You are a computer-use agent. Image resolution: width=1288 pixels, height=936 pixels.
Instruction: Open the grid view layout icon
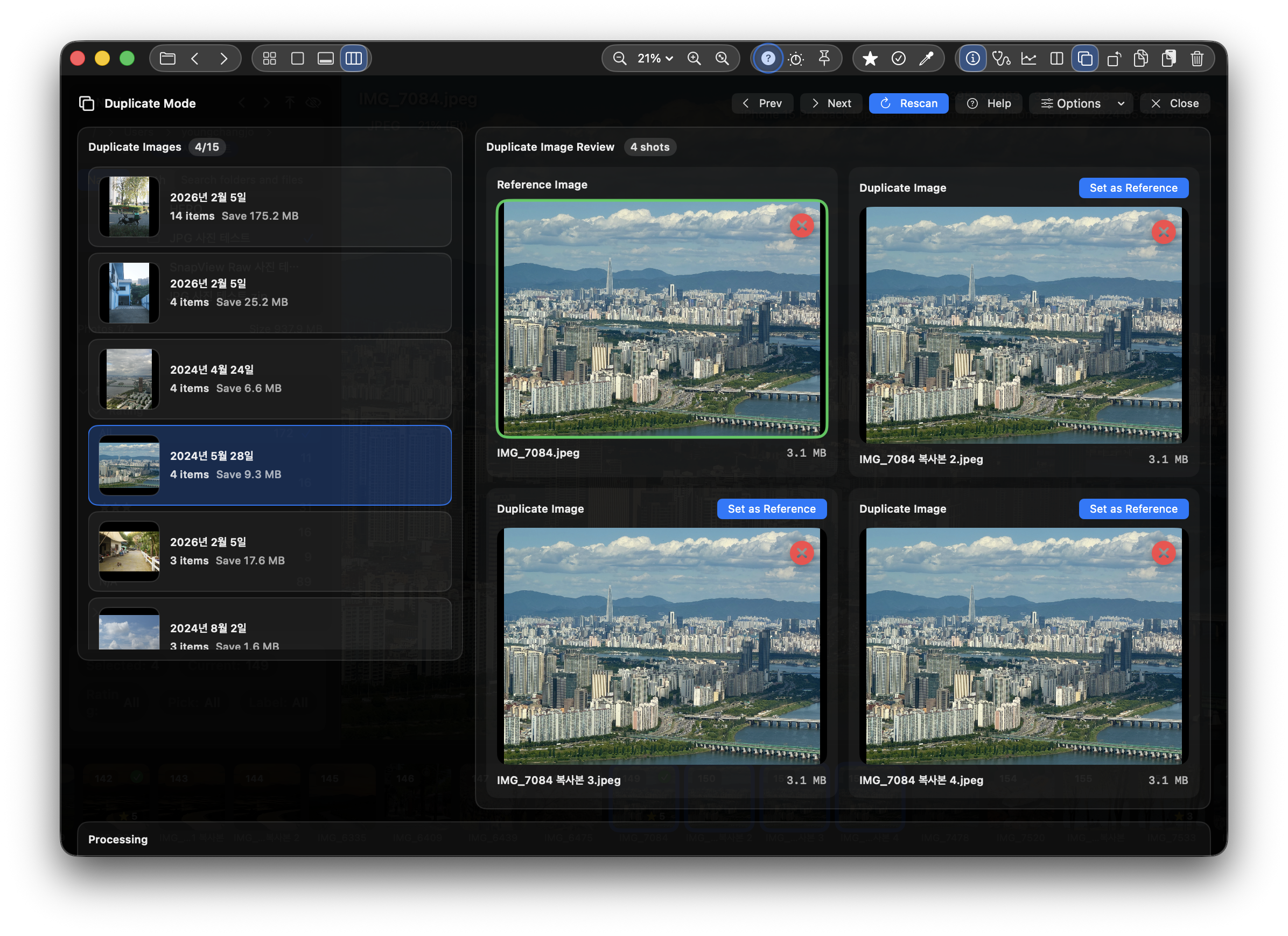click(x=269, y=58)
